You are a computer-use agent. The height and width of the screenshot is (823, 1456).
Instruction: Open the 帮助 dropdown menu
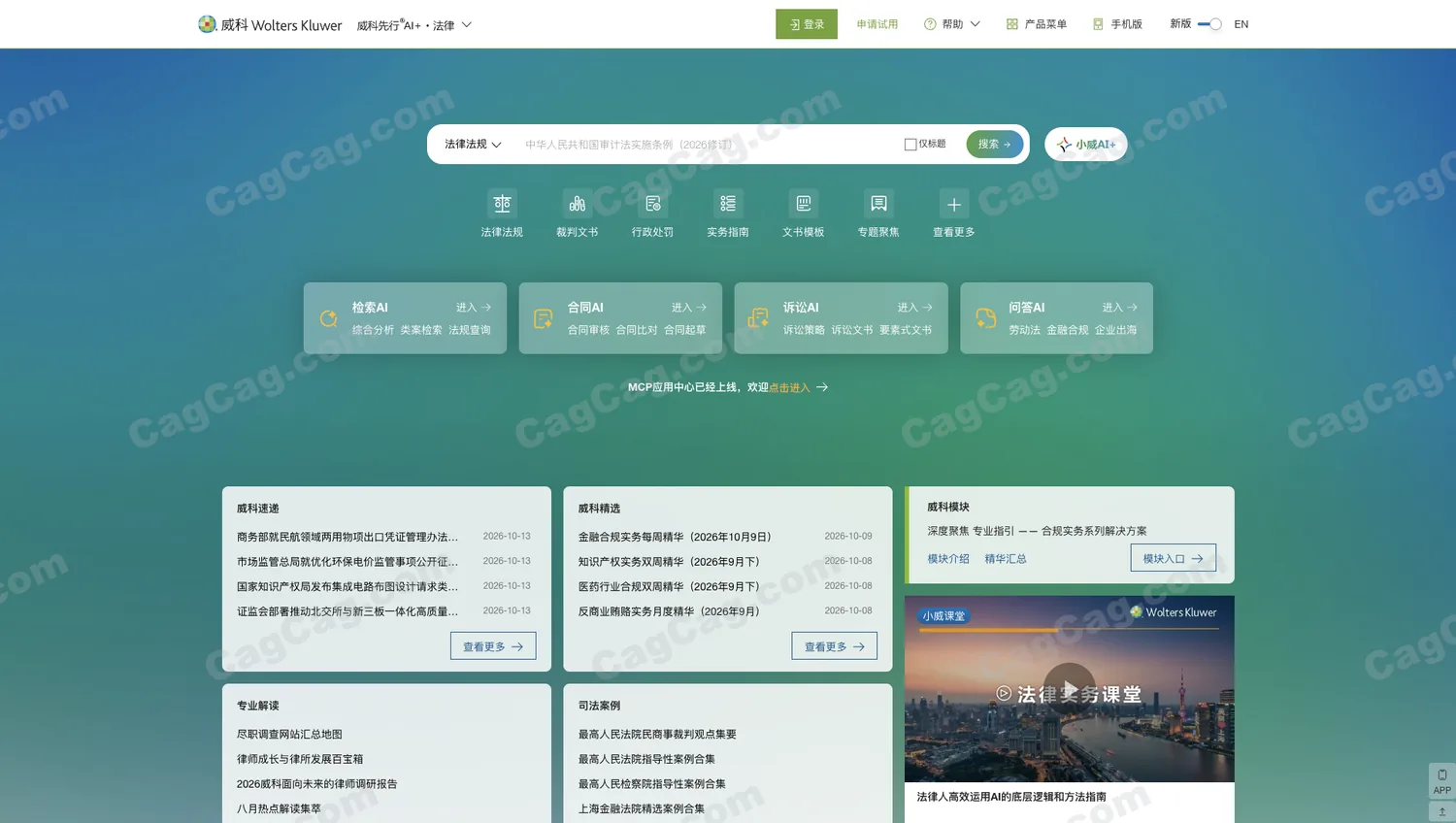952,24
